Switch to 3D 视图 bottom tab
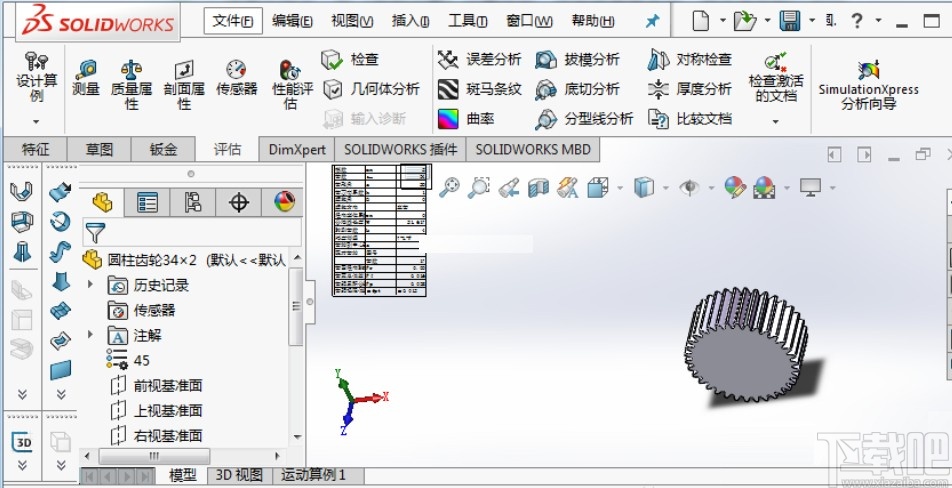Image resolution: width=952 pixels, height=488 pixels. pyautogui.click(x=239, y=475)
